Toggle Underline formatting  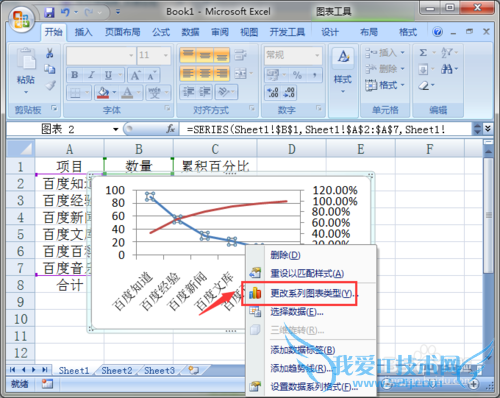point(108,75)
